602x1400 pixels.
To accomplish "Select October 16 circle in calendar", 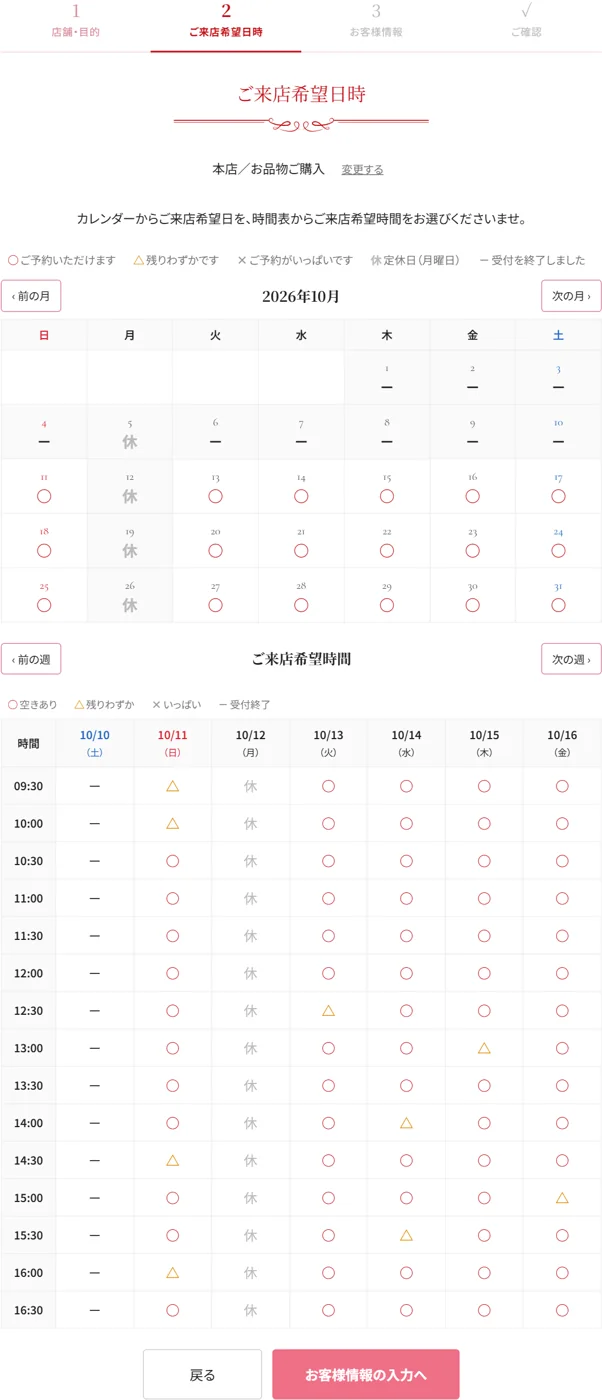I will tap(472, 496).
